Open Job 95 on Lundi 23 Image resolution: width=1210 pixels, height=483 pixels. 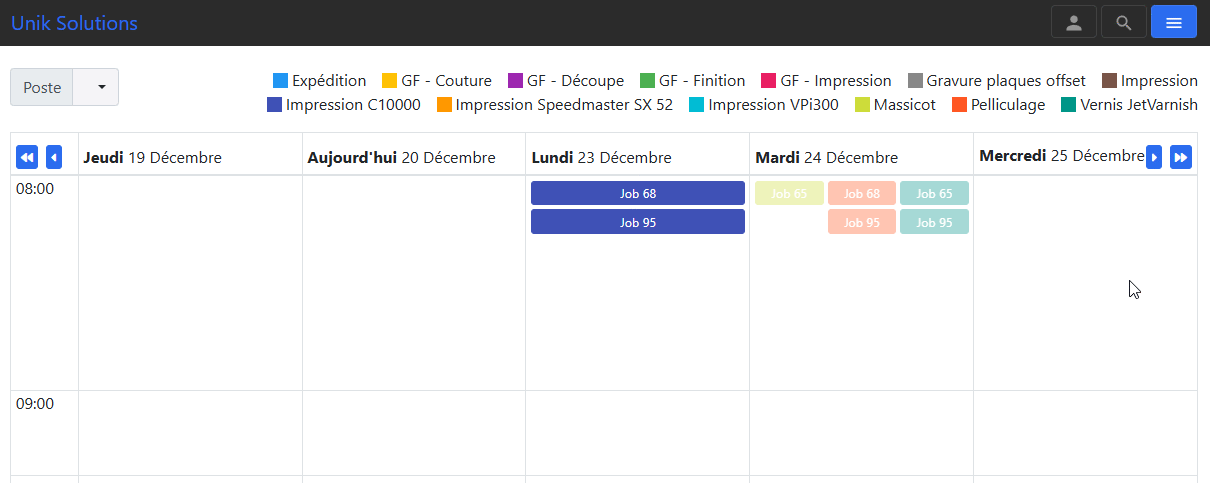[x=637, y=222]
